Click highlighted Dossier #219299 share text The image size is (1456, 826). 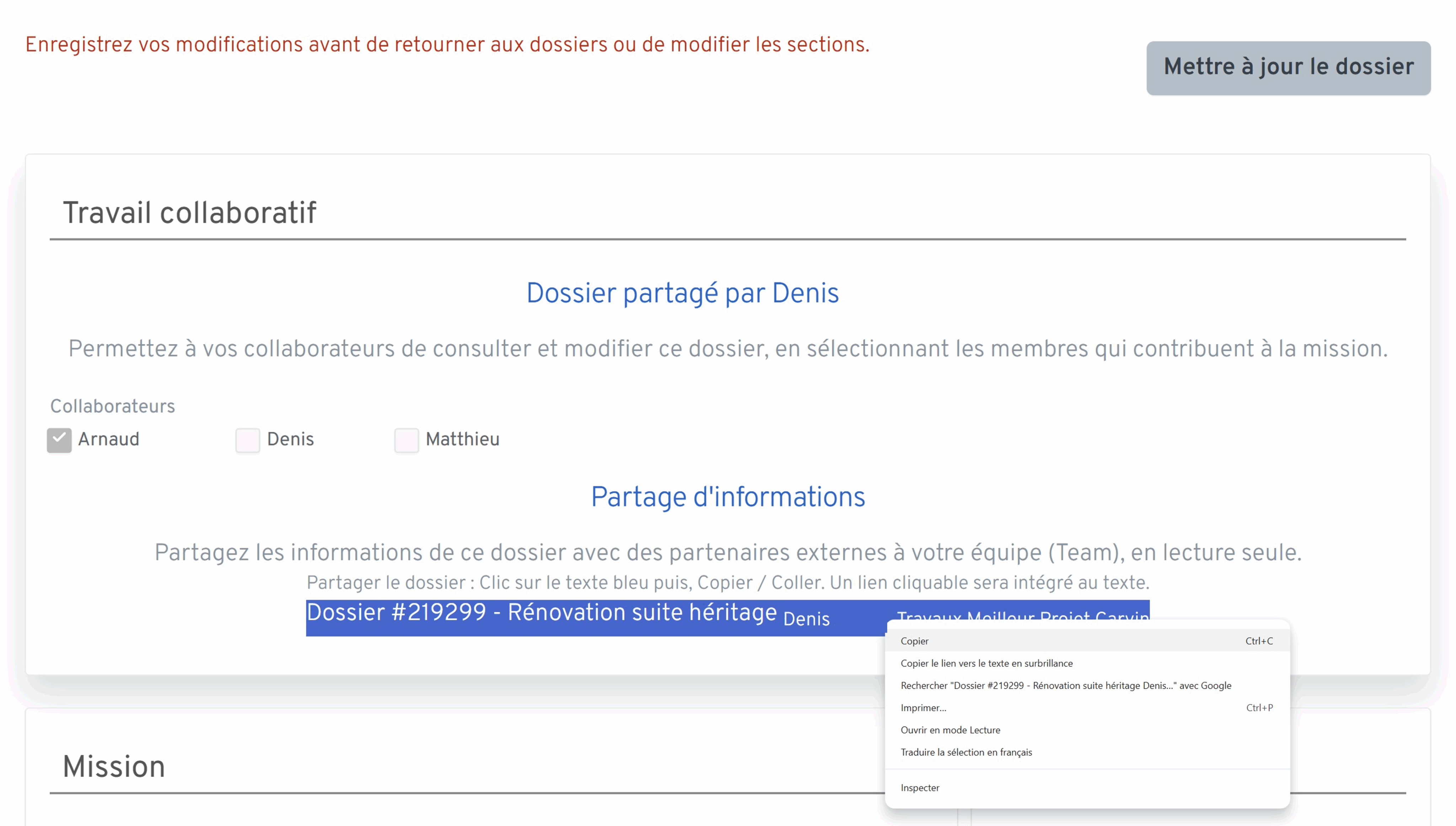(x=541, y=613)
